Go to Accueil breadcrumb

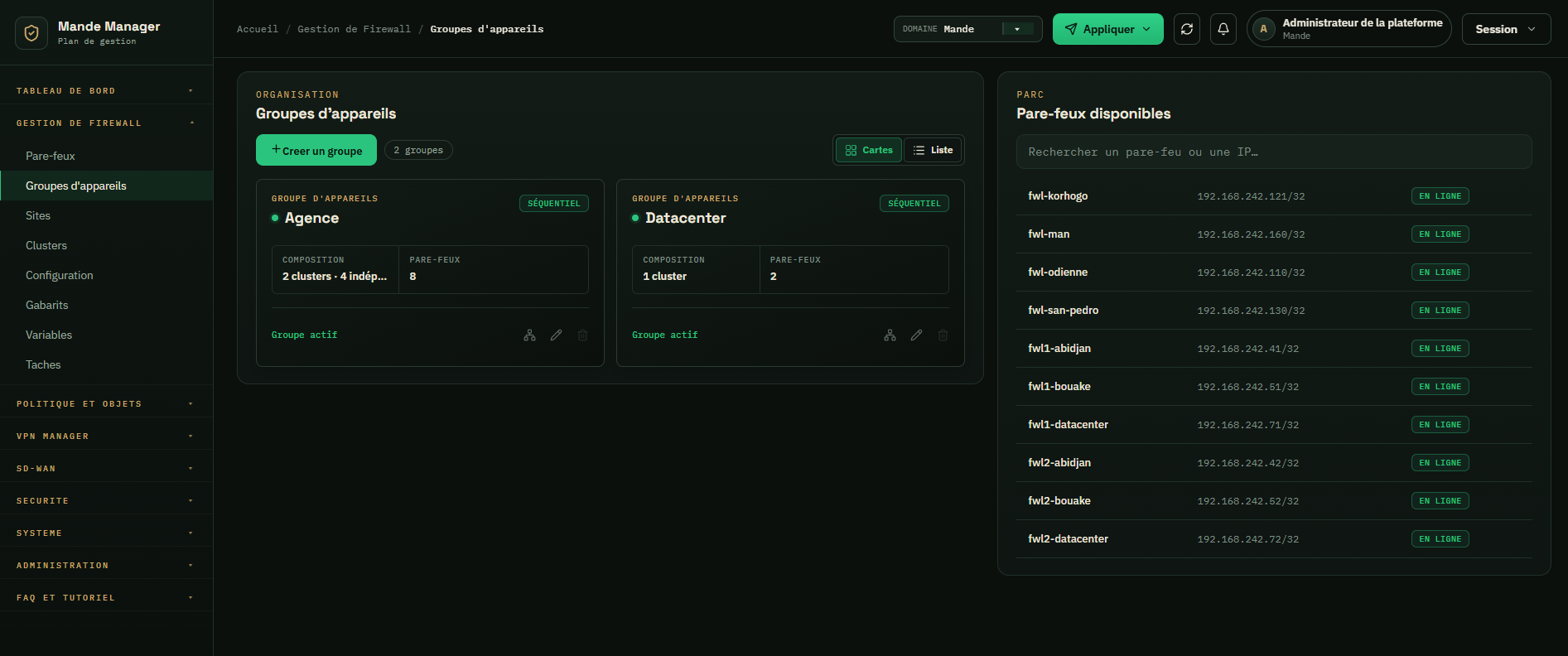coord(258,29)
